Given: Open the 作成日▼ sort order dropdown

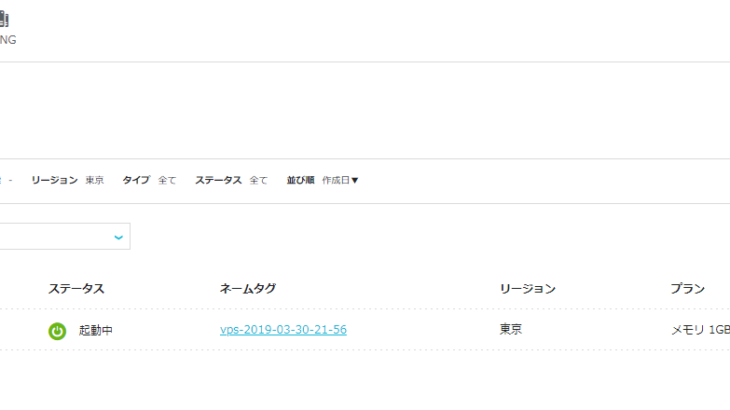Looking at the screenshot, I should (340, 181).
